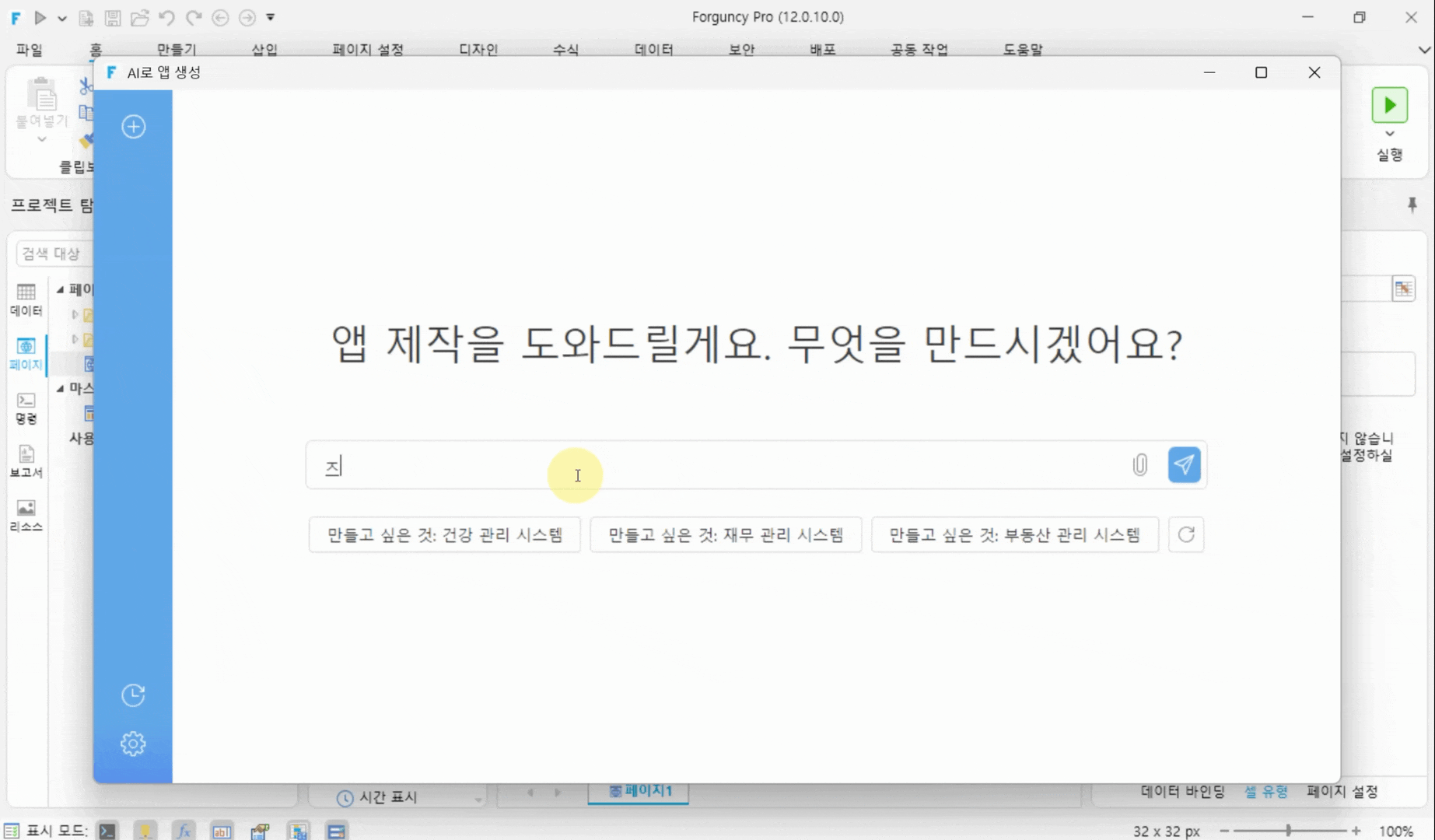Collapse the 마스터 tree node

point(61,388)
